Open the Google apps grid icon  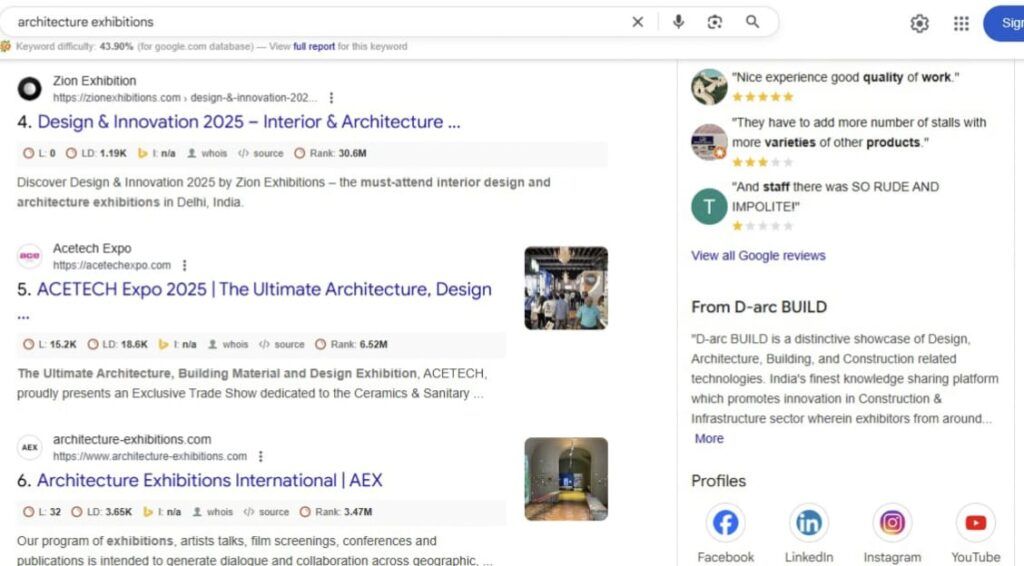coord(961,24)
